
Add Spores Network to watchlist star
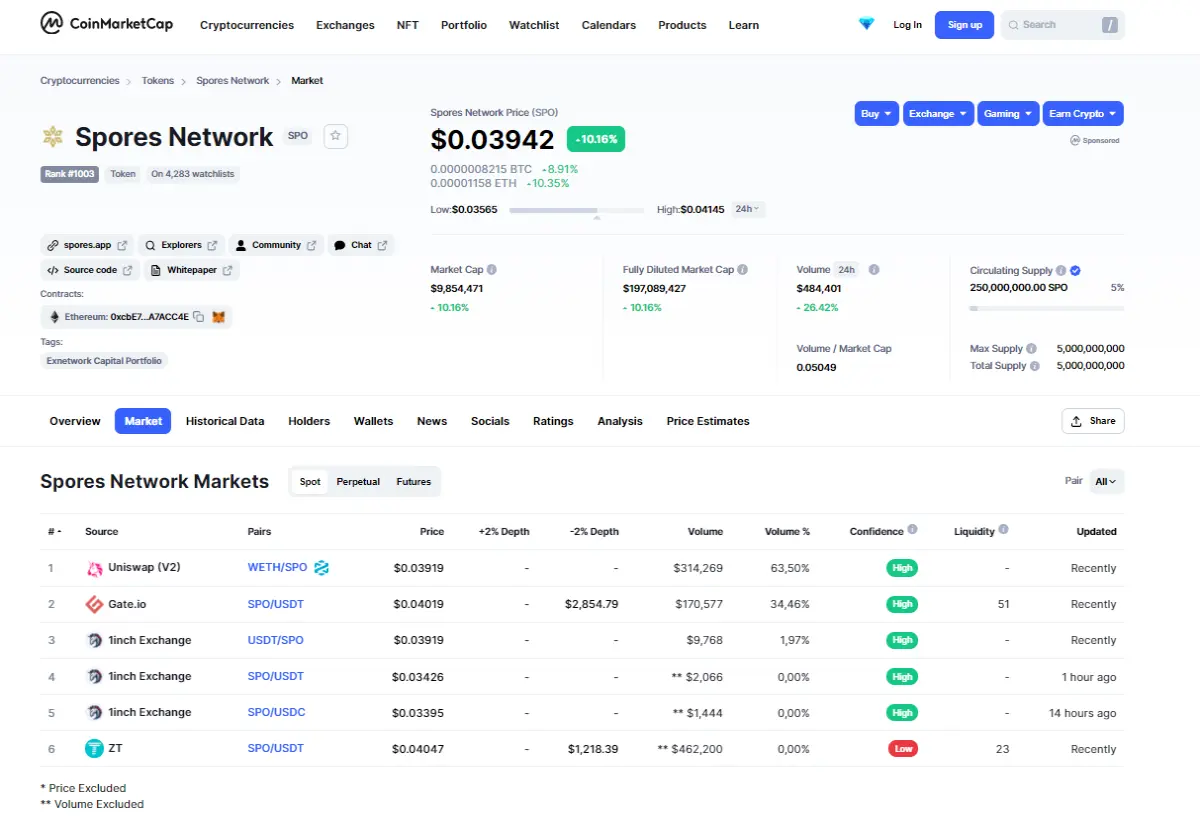click(336, 136)
